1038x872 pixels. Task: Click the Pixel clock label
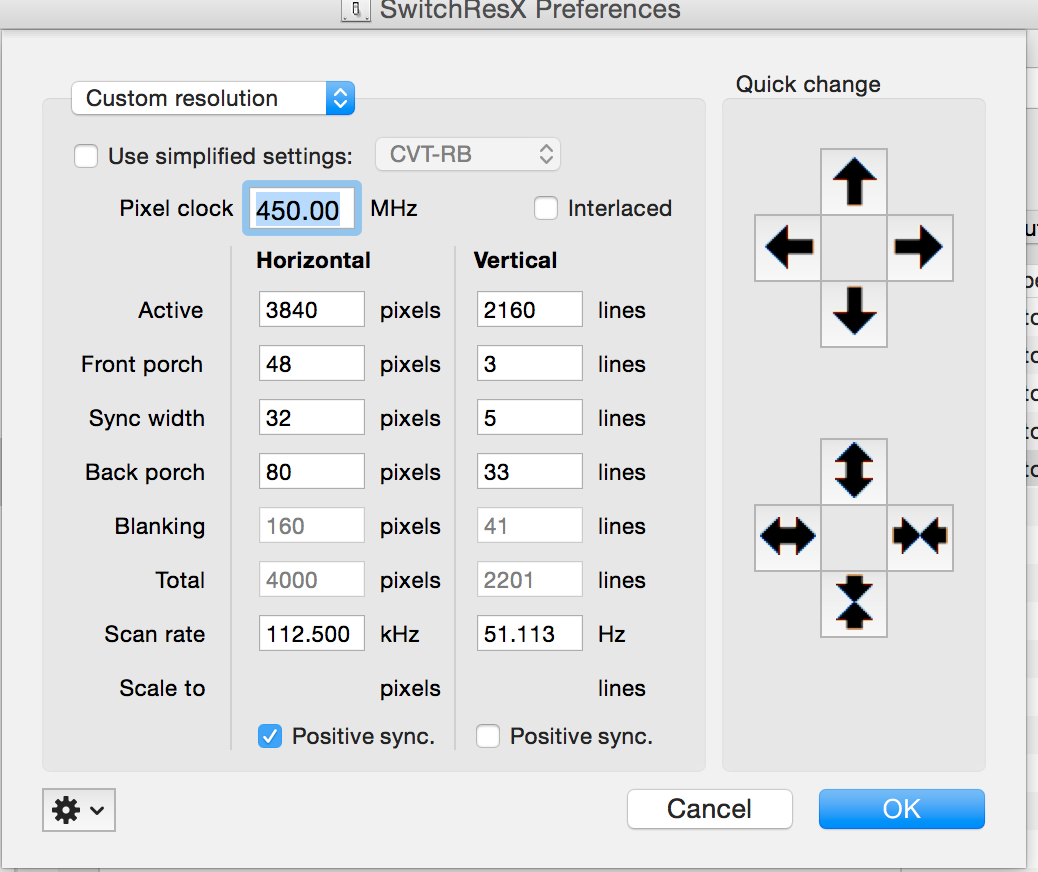[176, 209]
